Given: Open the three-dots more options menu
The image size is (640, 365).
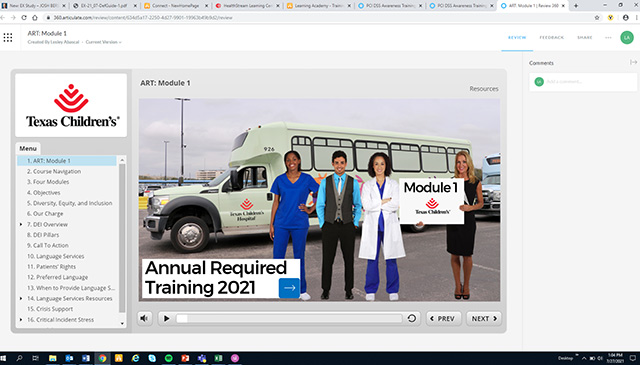Looking at the screenshot, I should [x=608, y=38].
